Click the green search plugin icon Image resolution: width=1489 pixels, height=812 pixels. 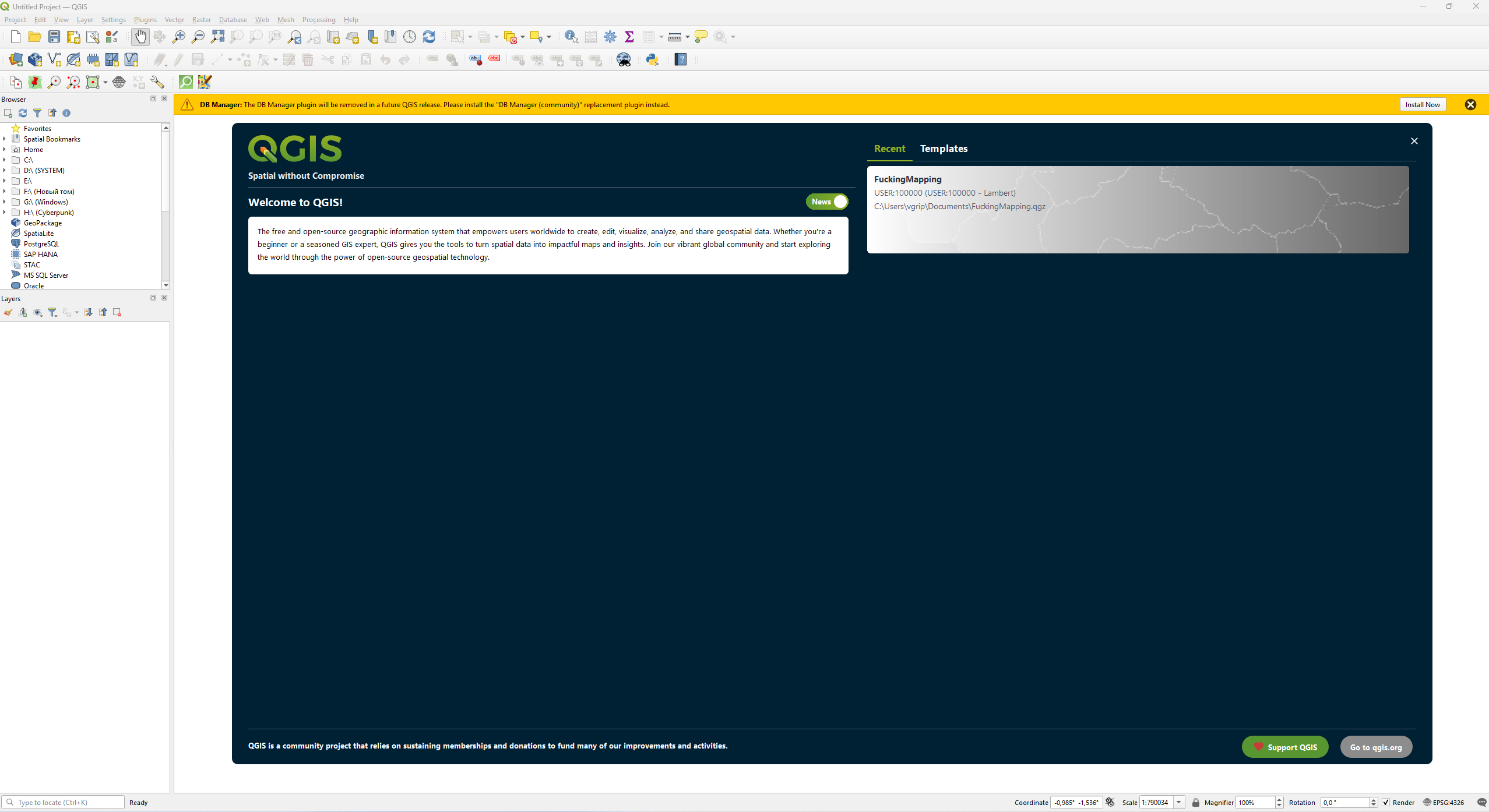coord(186,82)
